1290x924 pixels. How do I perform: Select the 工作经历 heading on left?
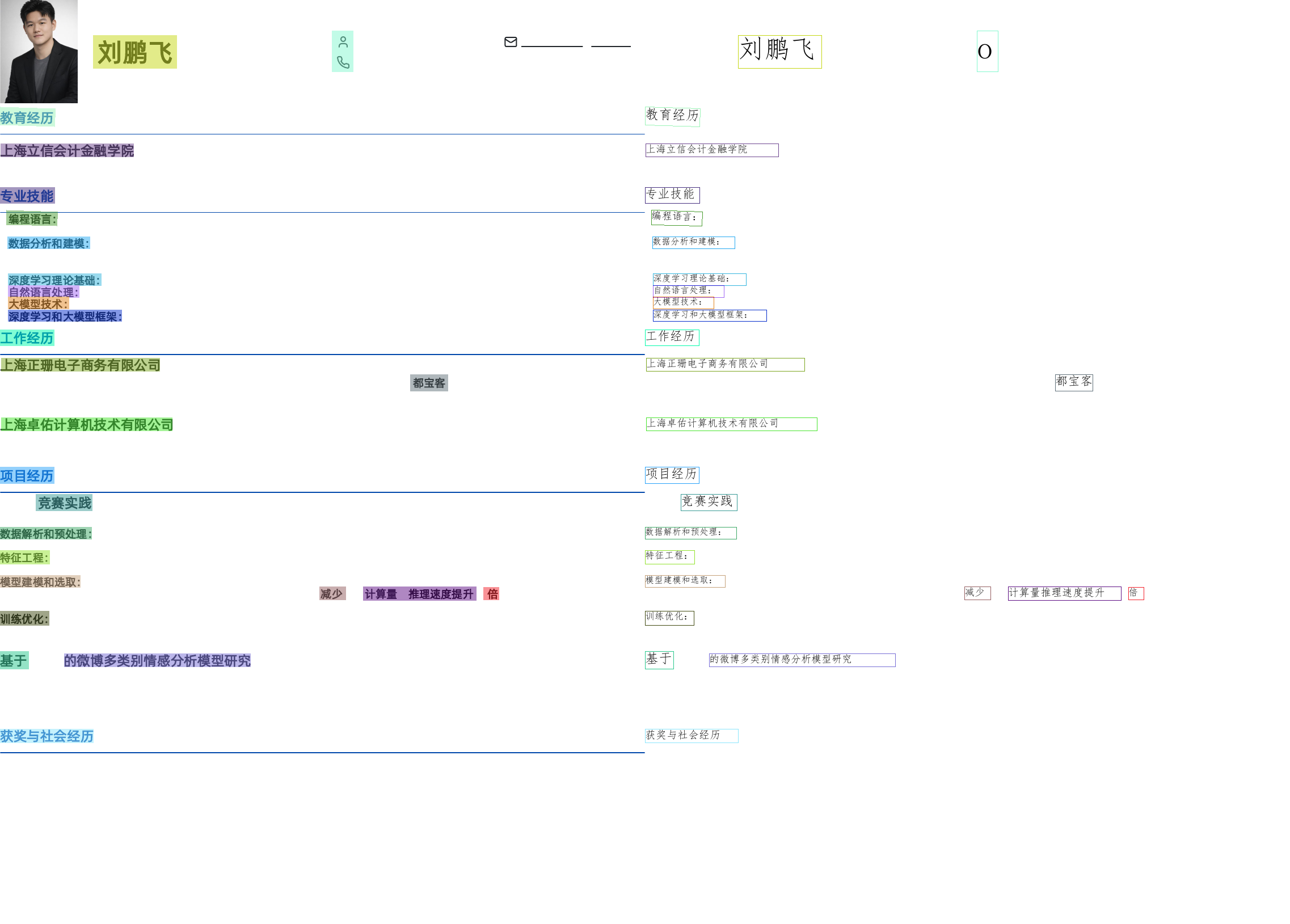pos(27,338)
